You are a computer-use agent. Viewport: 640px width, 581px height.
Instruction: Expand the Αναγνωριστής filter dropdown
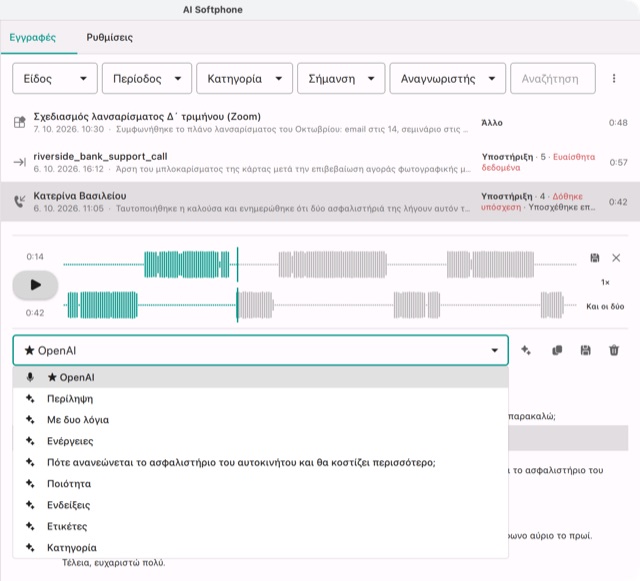pos(447,78)
